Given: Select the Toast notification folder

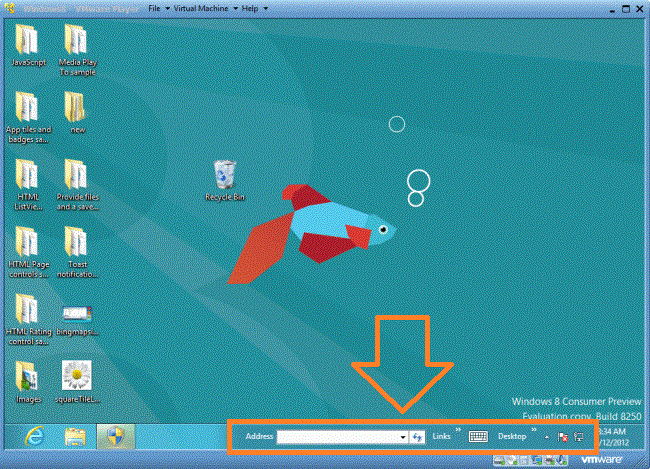Looking at the screenshot, I should click(77, 252).
